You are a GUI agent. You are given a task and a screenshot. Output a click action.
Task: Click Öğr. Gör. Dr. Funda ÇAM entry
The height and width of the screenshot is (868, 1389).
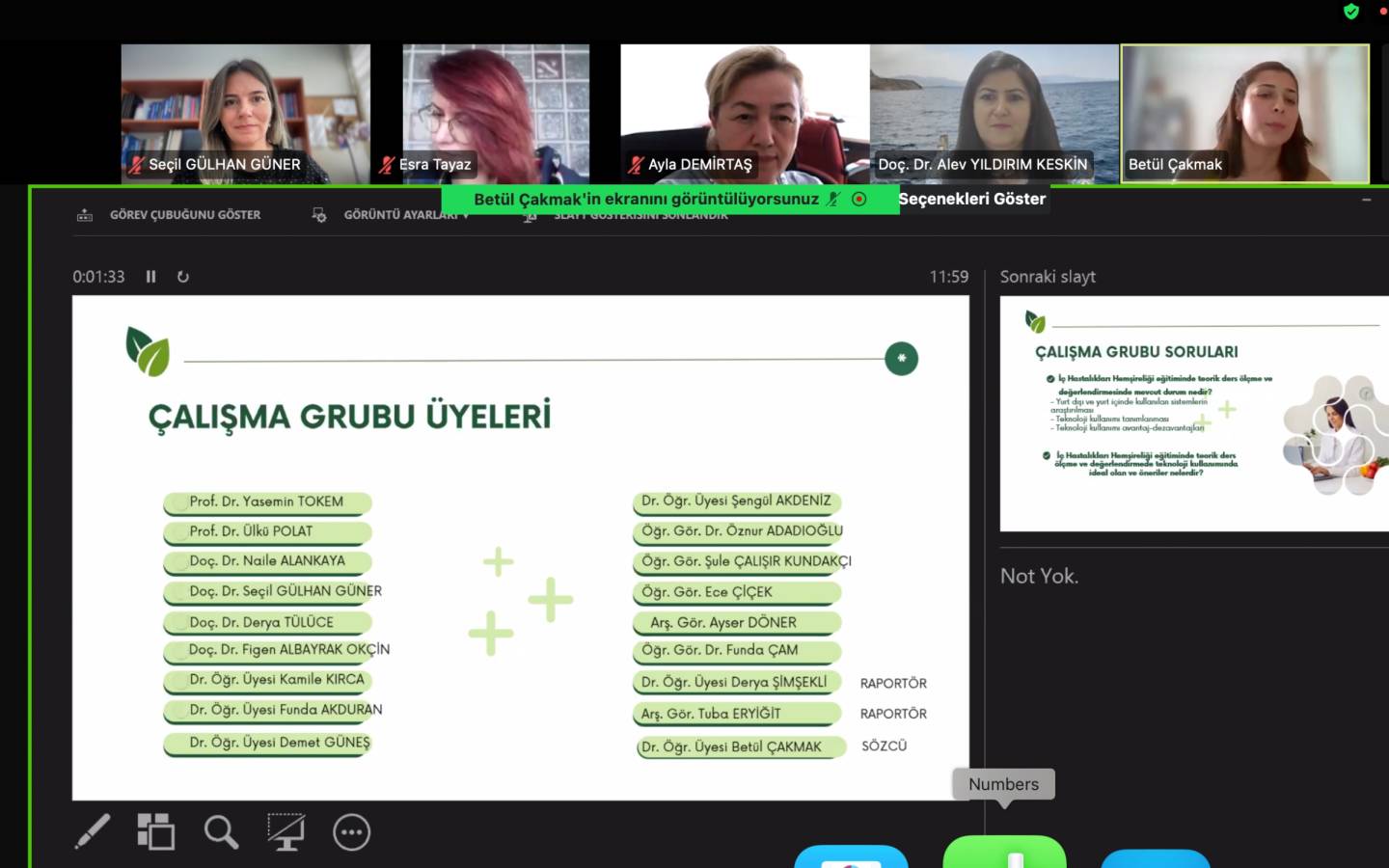(737, 651)
